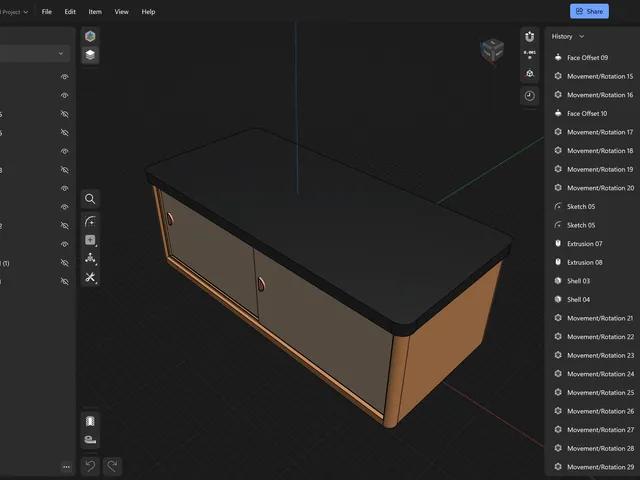Click the axis orientation icon below grid value

[x=530, y=73]
